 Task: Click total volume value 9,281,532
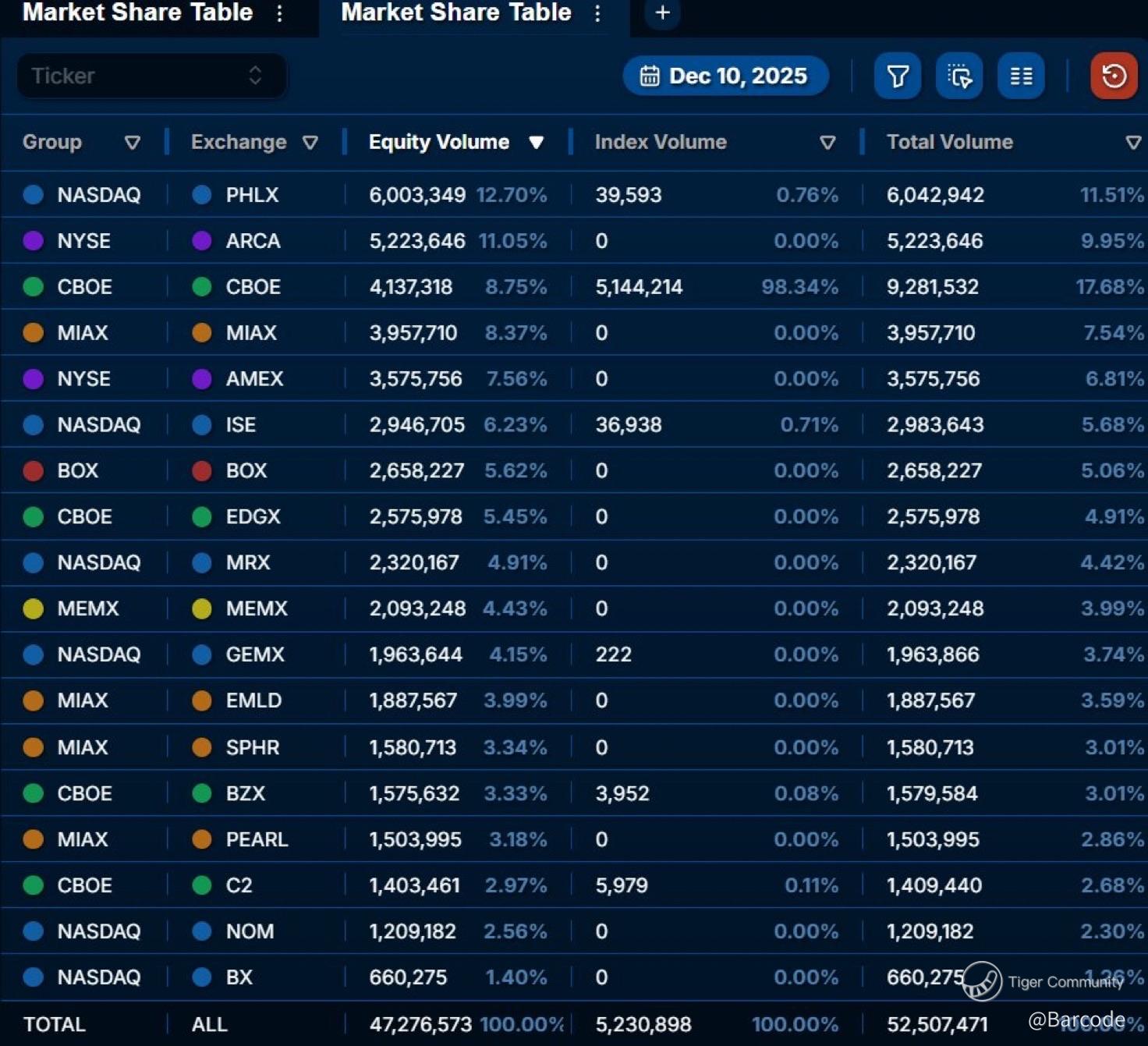pos(933,287)
